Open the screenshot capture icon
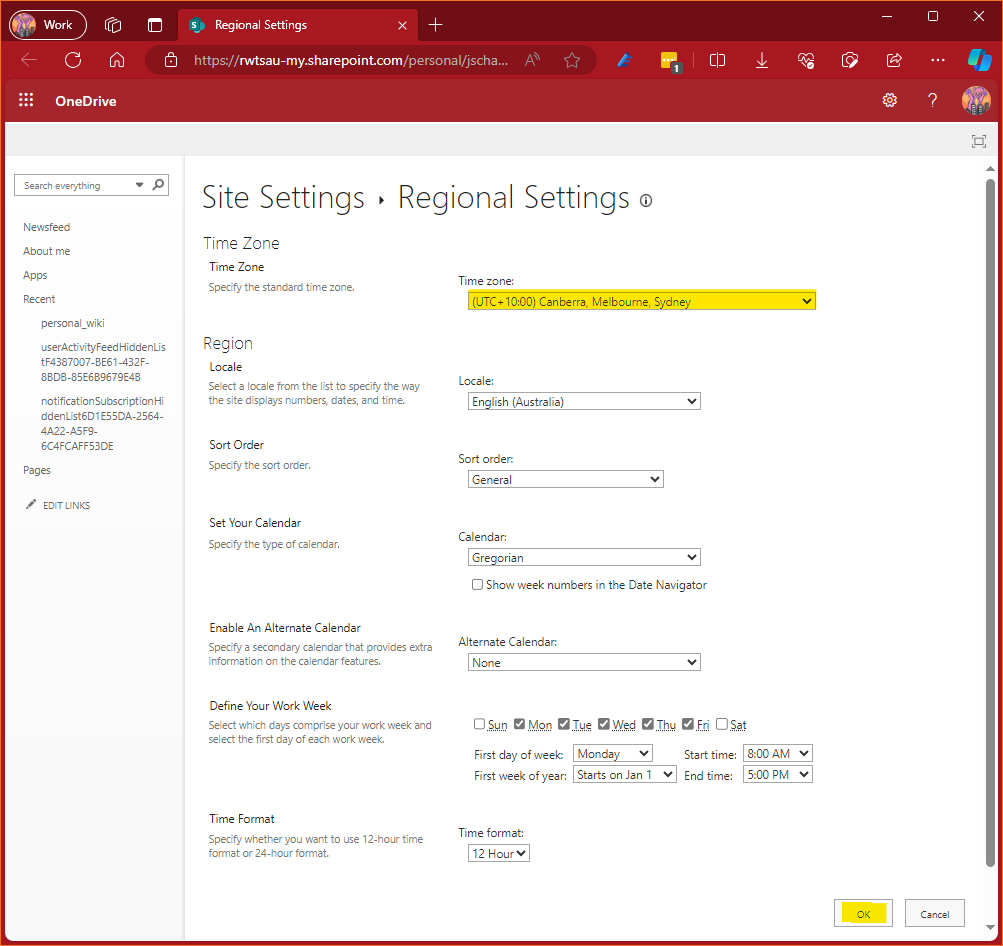 tap(849, 60)
